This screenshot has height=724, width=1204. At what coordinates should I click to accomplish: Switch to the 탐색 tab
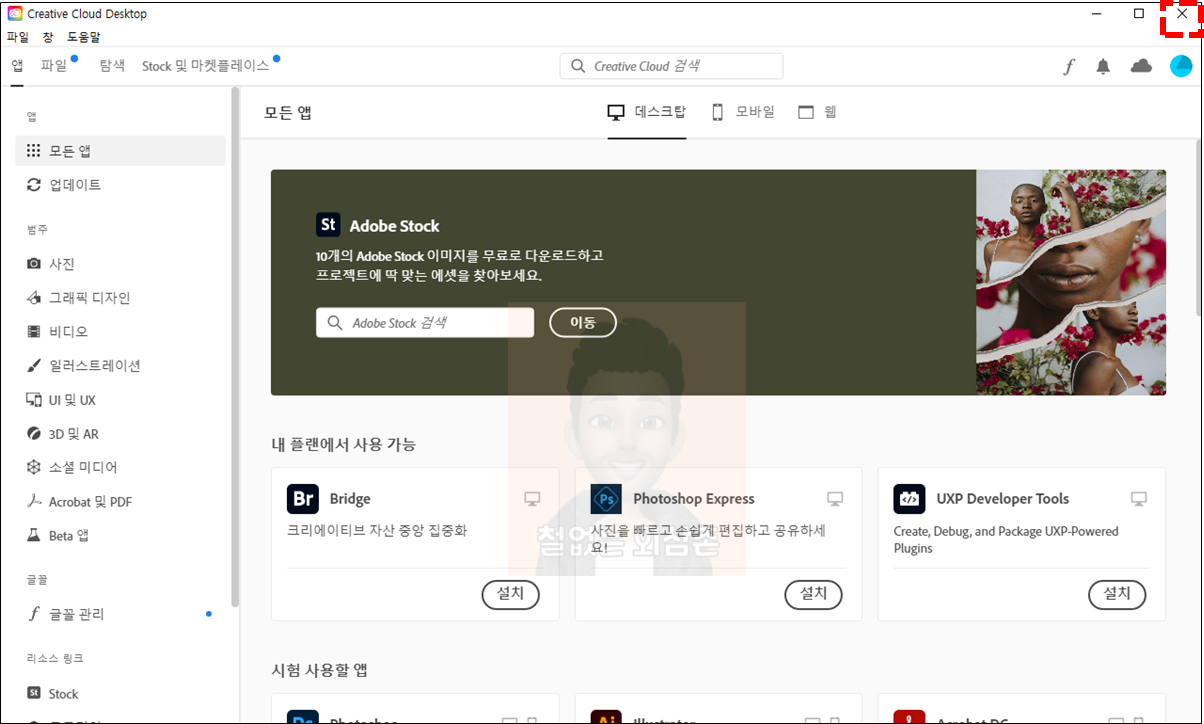(112, 66)
